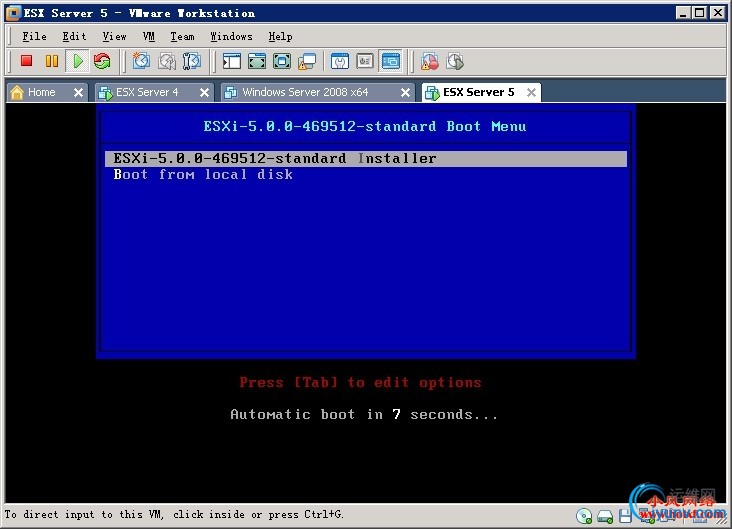
Task: Select the ESX Server 5 tab
Action: coord(479,92)
